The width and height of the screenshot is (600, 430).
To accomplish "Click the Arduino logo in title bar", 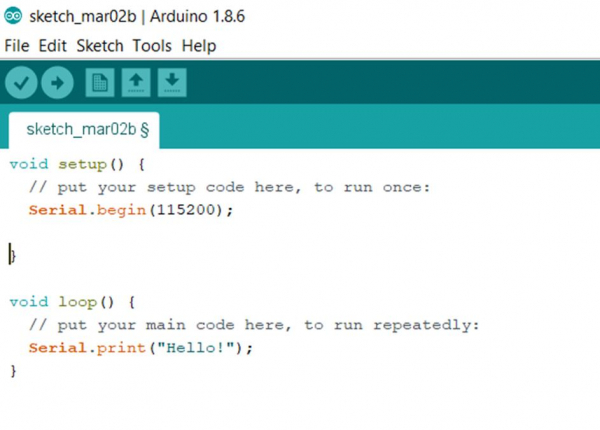I will pos(13,16).
